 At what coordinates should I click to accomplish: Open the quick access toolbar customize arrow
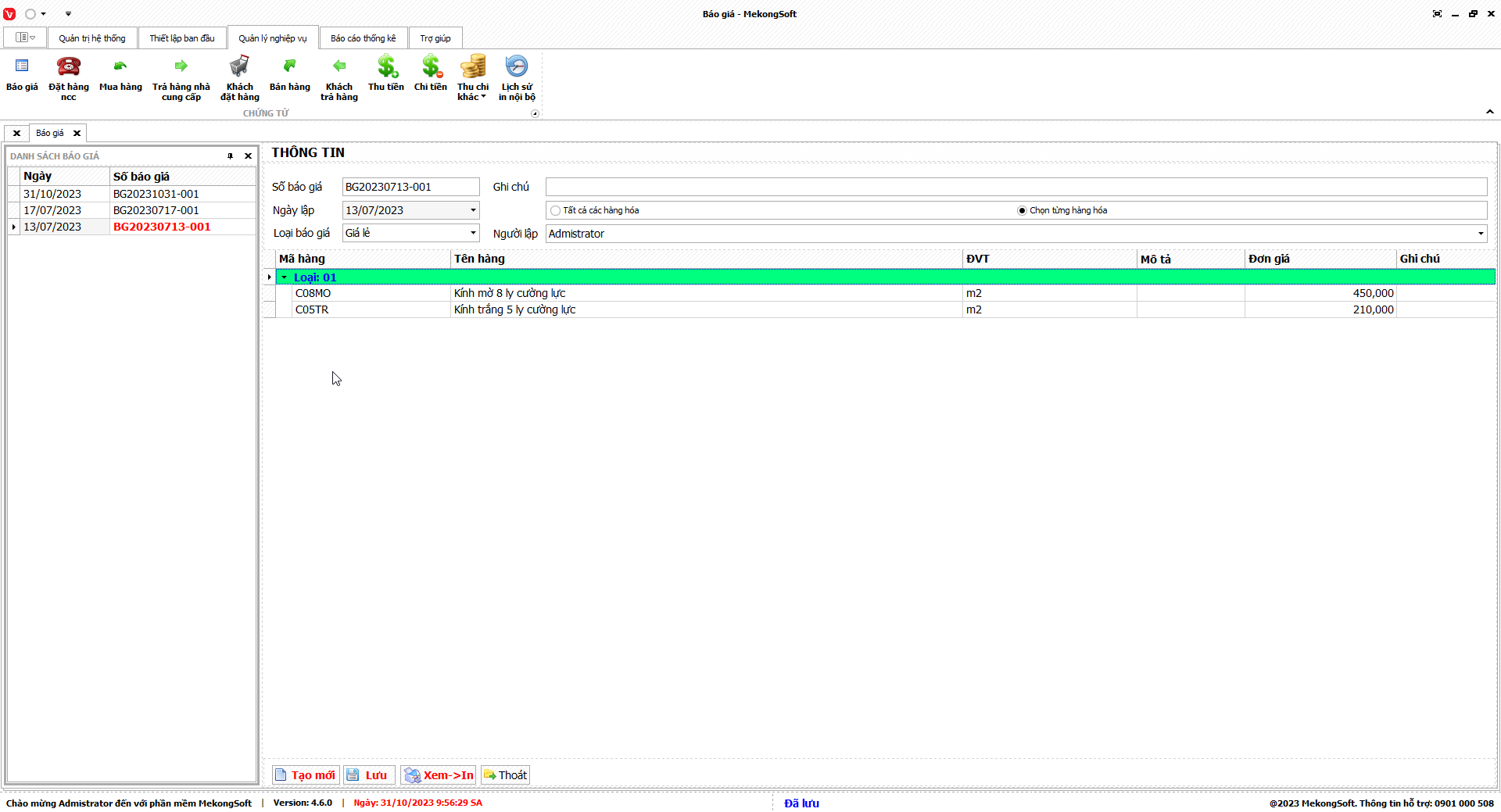coord(68,14)
